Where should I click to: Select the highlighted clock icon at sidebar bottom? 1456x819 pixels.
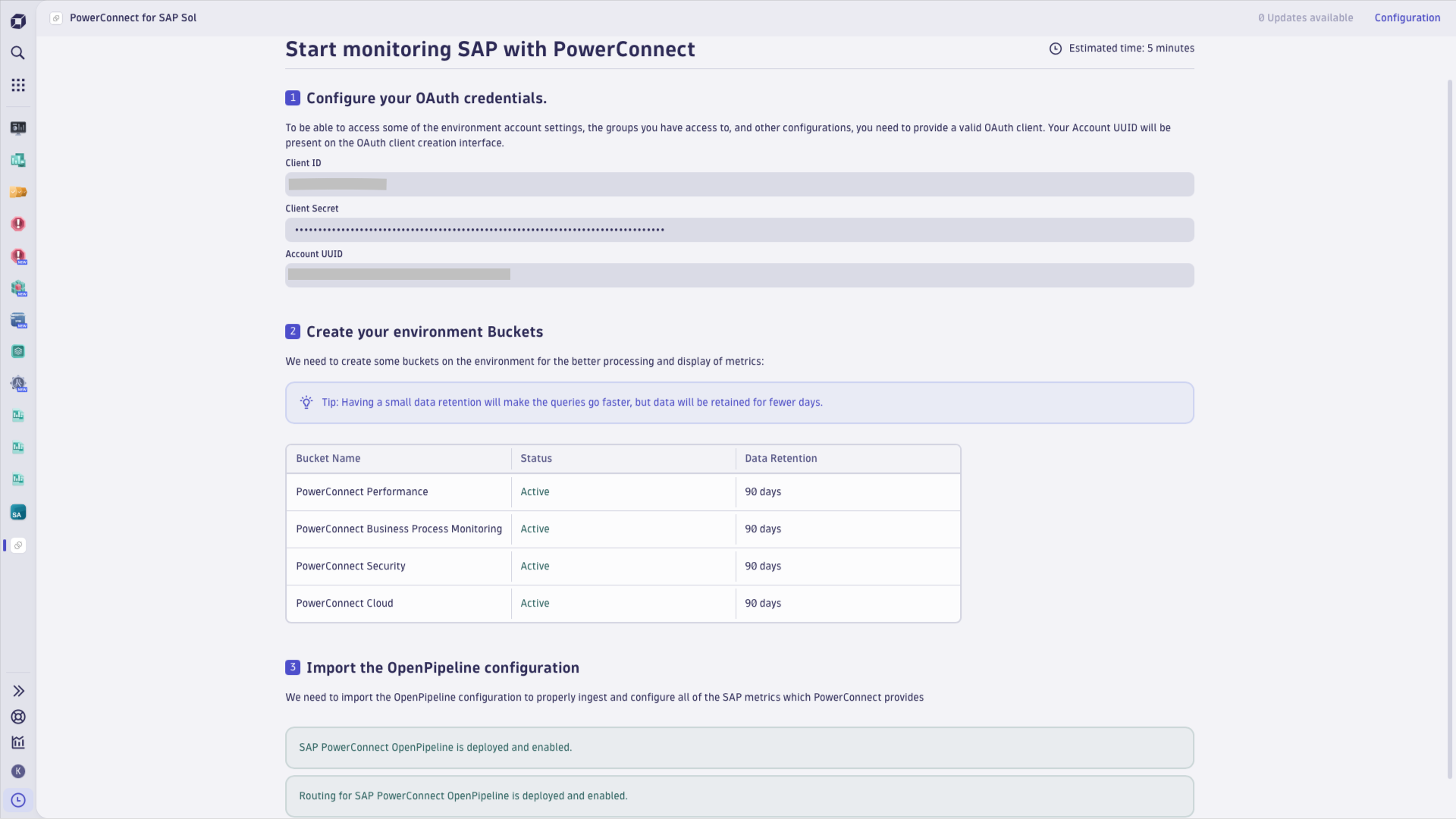18,800
